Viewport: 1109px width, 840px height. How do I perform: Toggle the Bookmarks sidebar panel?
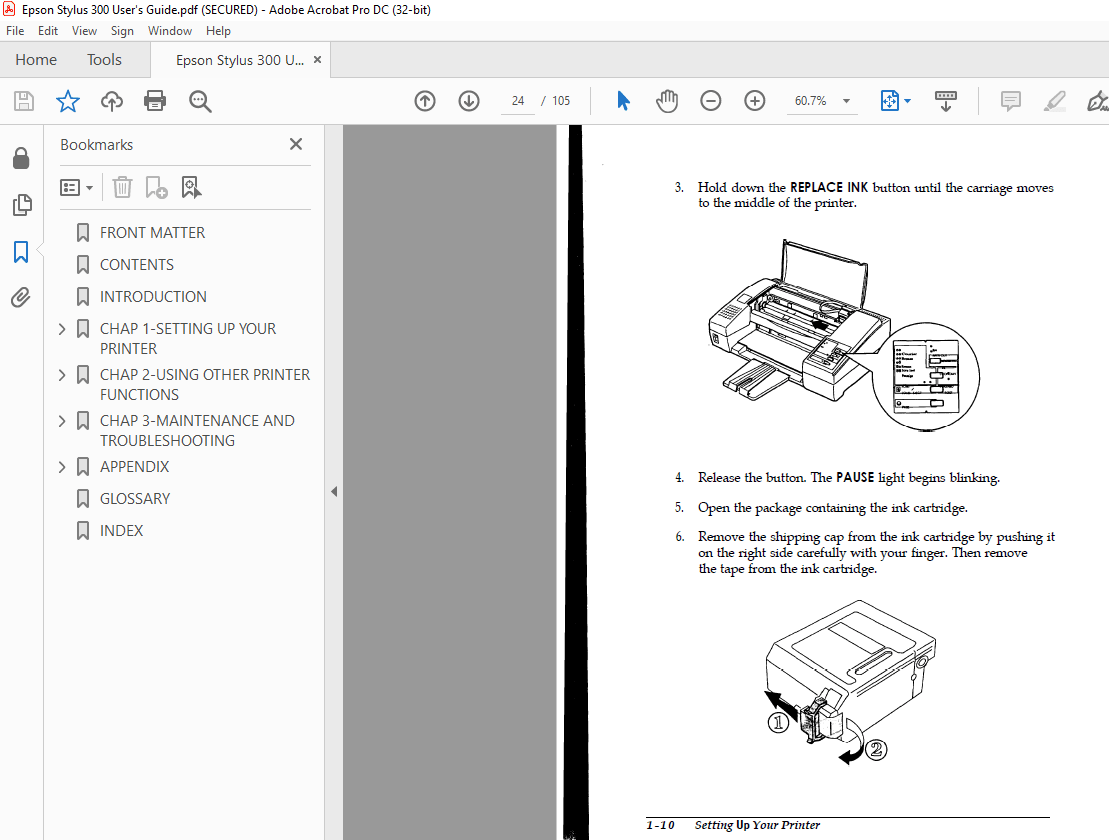21,253
